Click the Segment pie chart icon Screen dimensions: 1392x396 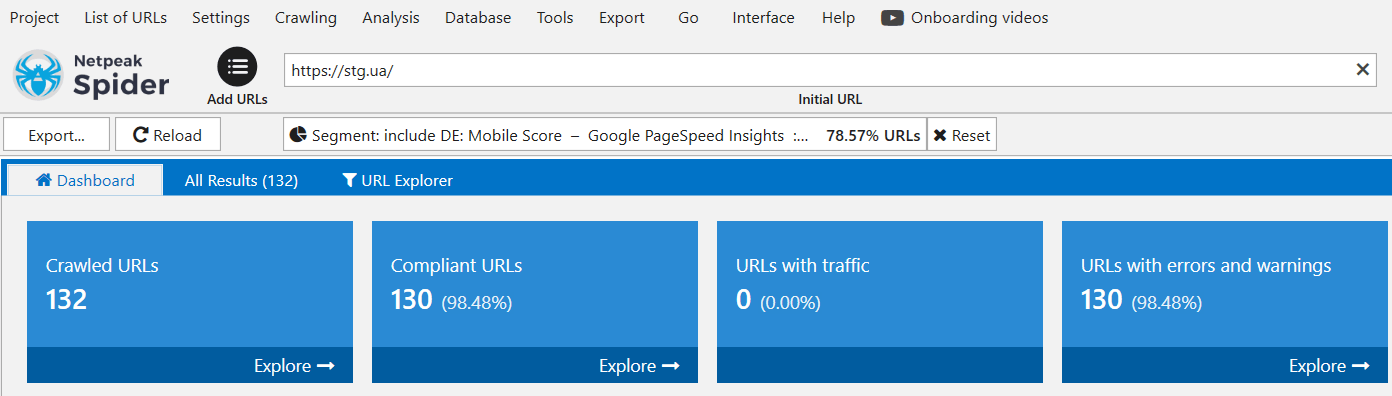[299, 135]
